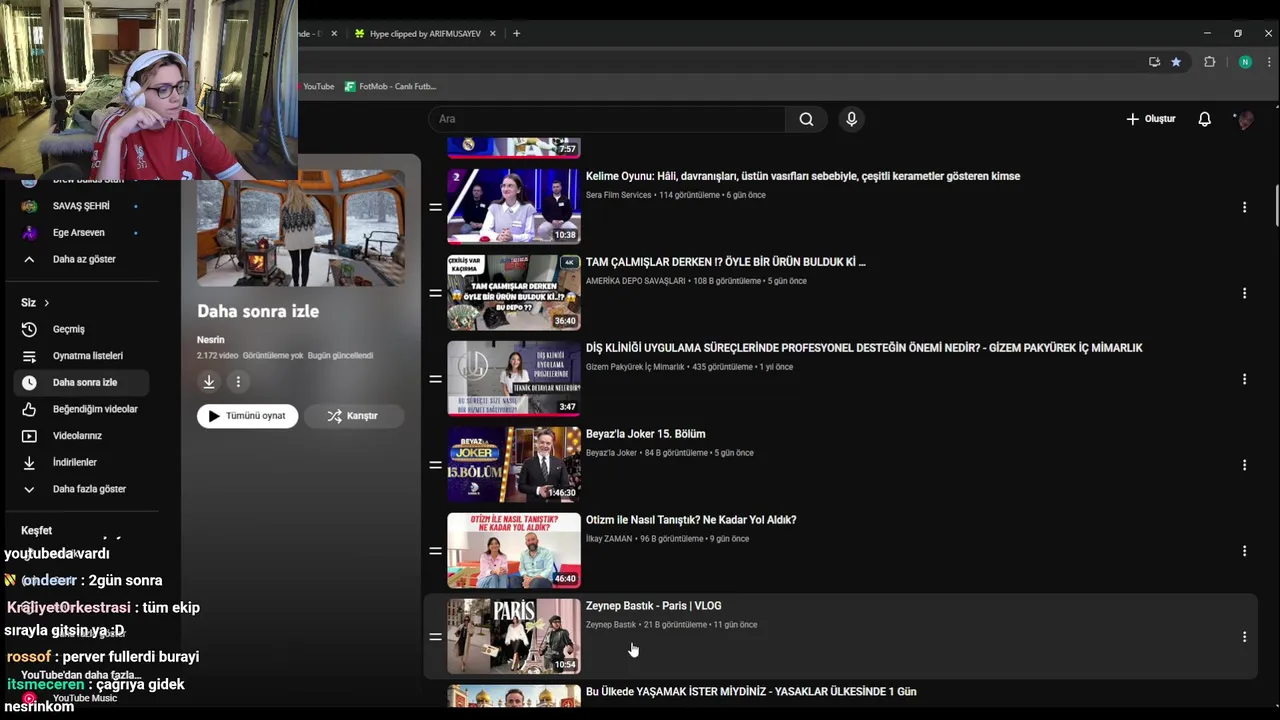Select Daha sonra izle sidebar item
Screen dimensions: 1280x720
[81, 382]
